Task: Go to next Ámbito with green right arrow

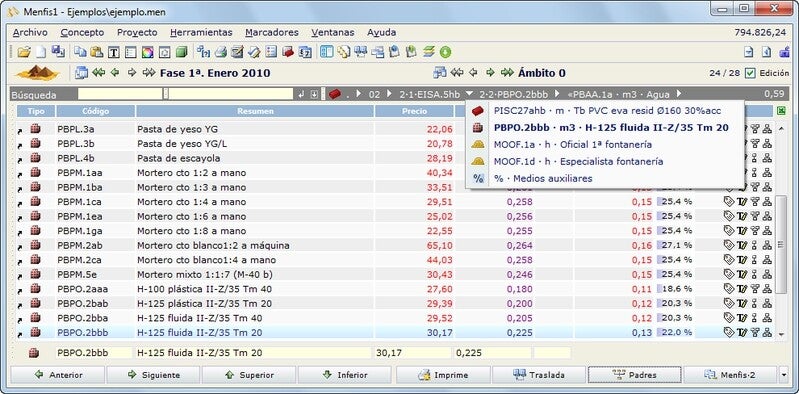Action: (490, 73)
